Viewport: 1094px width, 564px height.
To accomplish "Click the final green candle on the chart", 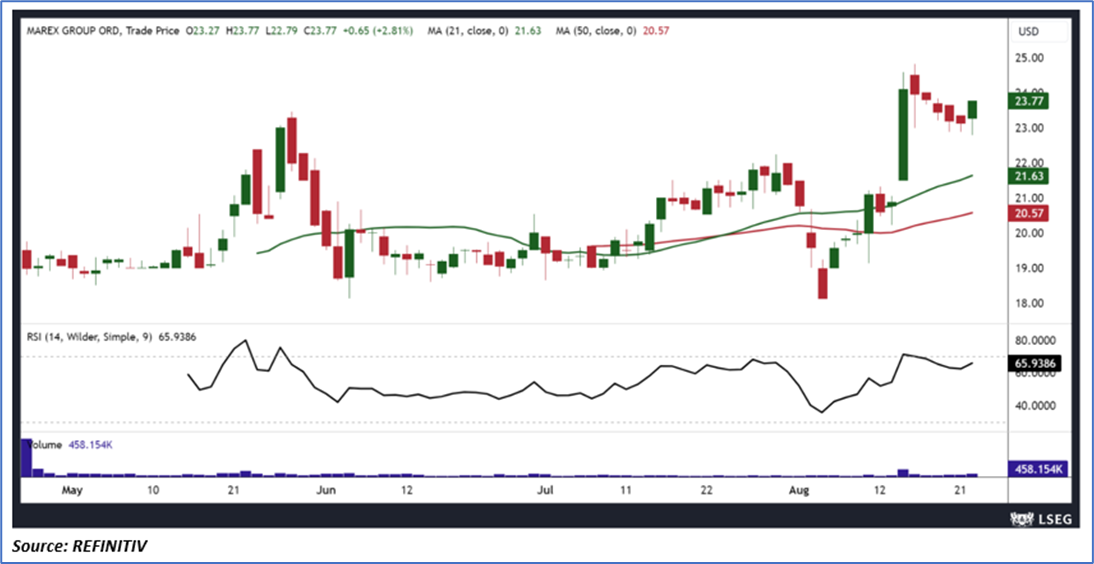I will (972, 109).
